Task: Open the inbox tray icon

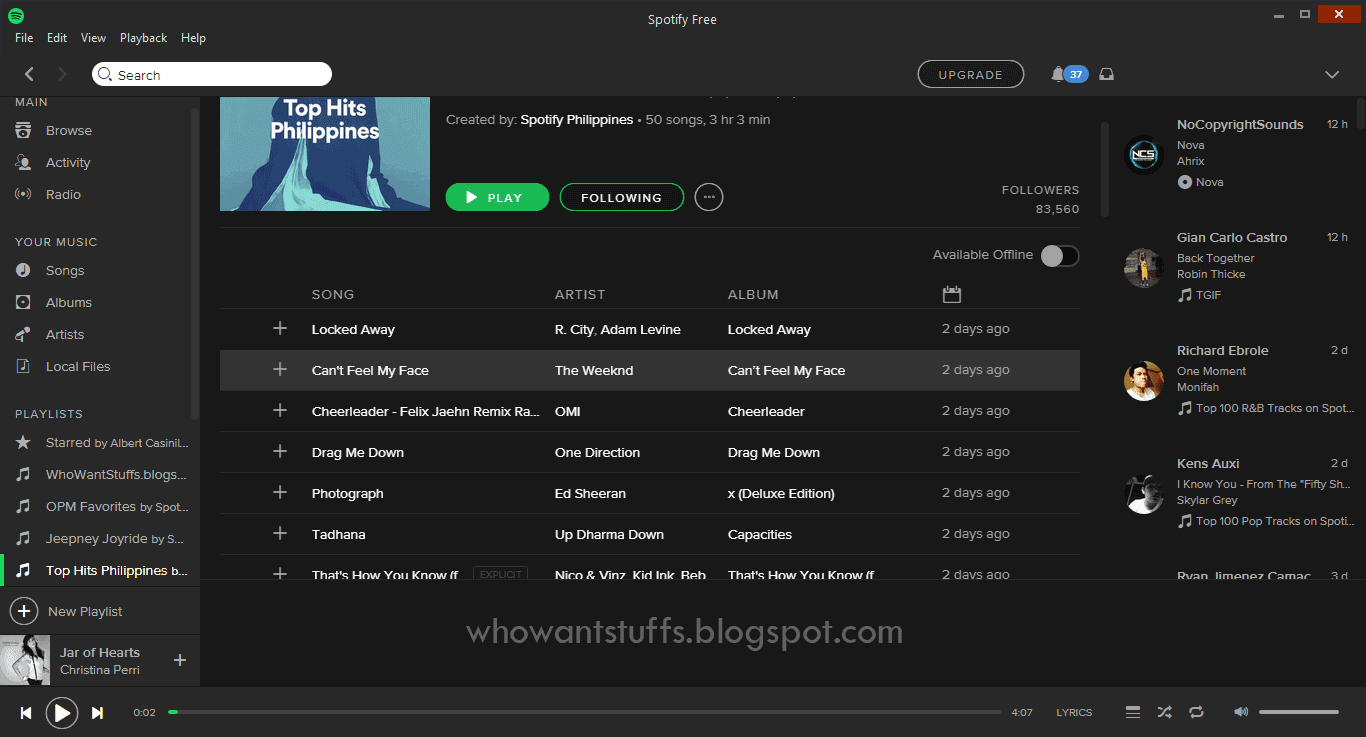Action: [x=1106, y=74]
